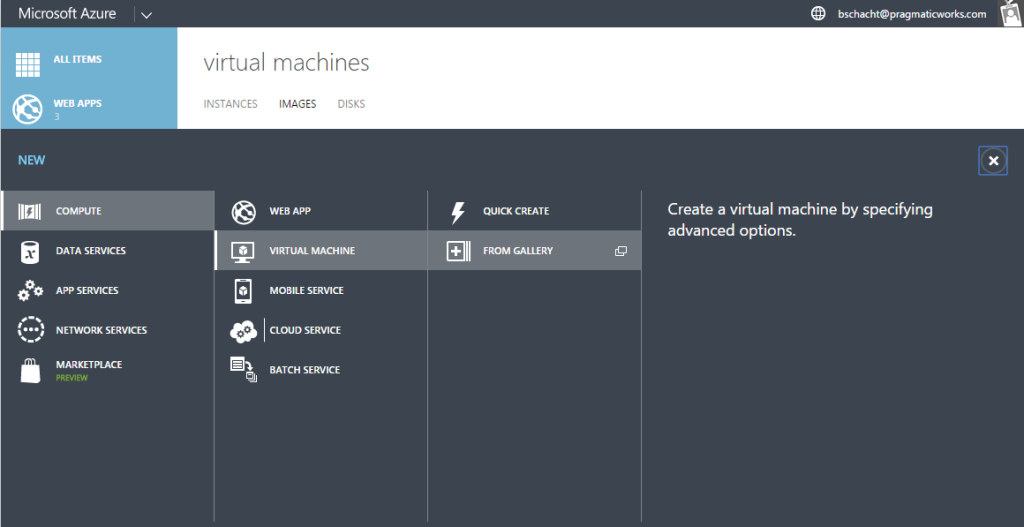
Task: Choose Virtual Machine from the compute list
Action: pos(311,251)
